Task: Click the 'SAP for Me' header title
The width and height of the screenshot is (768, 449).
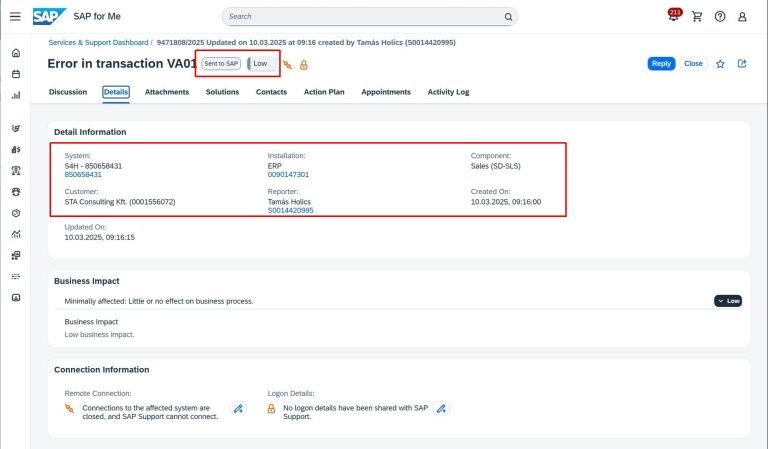Action: [x=97, y=17]
